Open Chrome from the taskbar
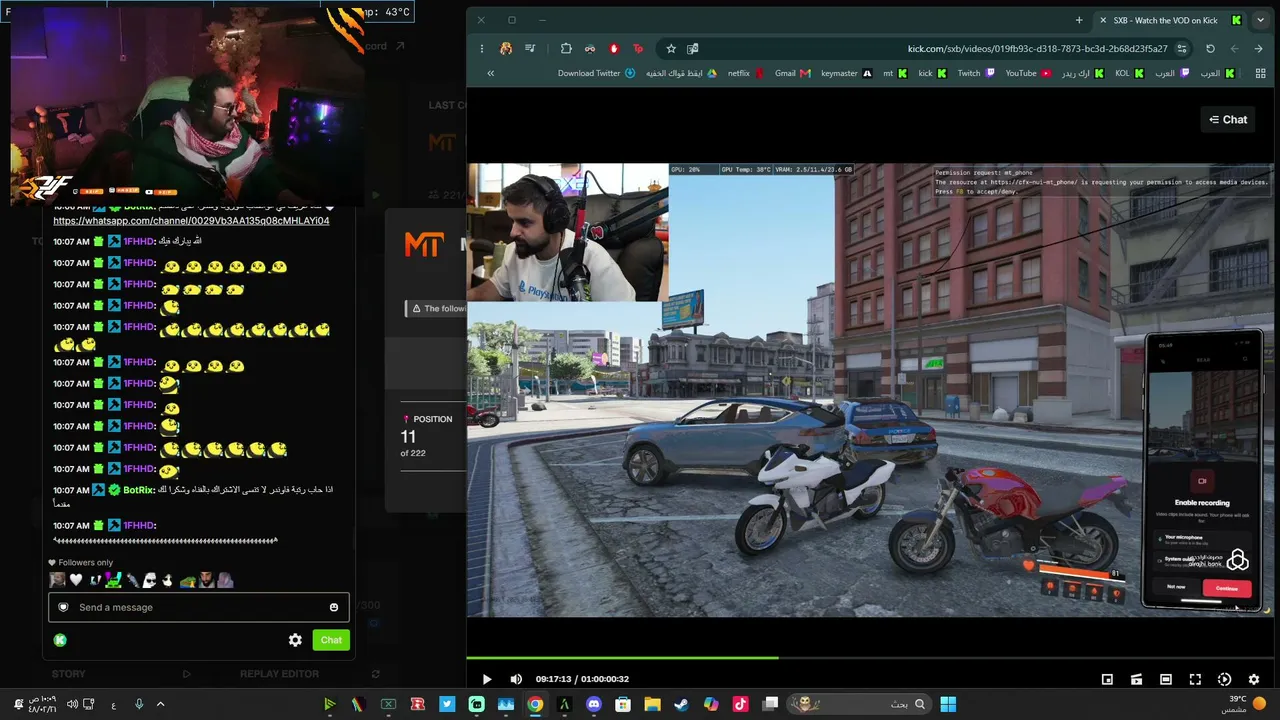Image resolution: width=1280 pixels, height=720 pixels. [535, 704]
